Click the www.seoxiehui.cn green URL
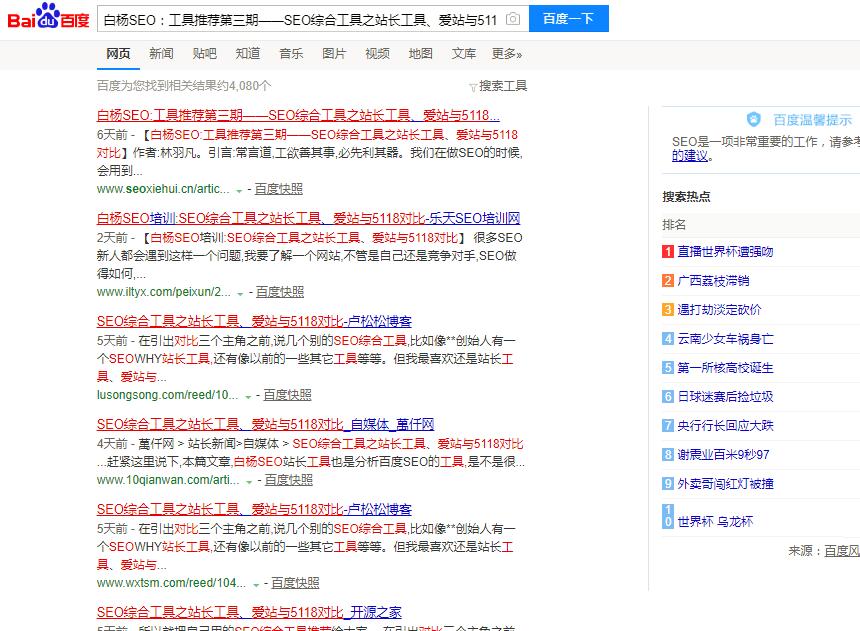Image resolution: width=860 pixels, height=631 pixels. pyautogui.click(x=163, y=189)
